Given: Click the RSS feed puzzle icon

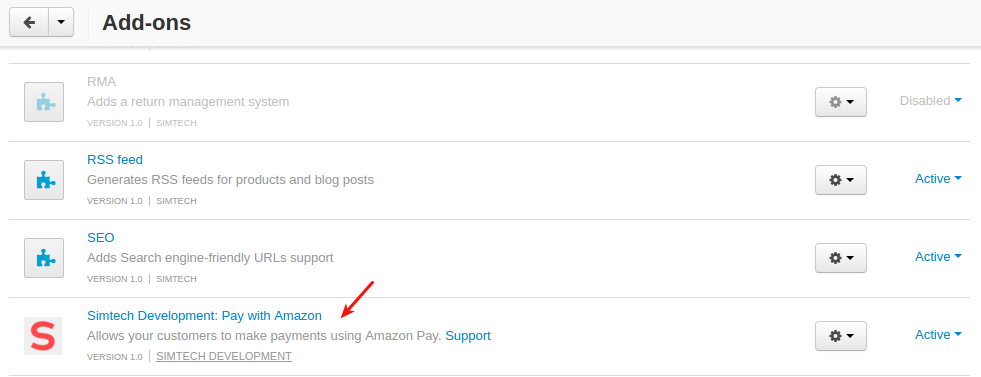Looking at the screenshot, I should point(44,180).
